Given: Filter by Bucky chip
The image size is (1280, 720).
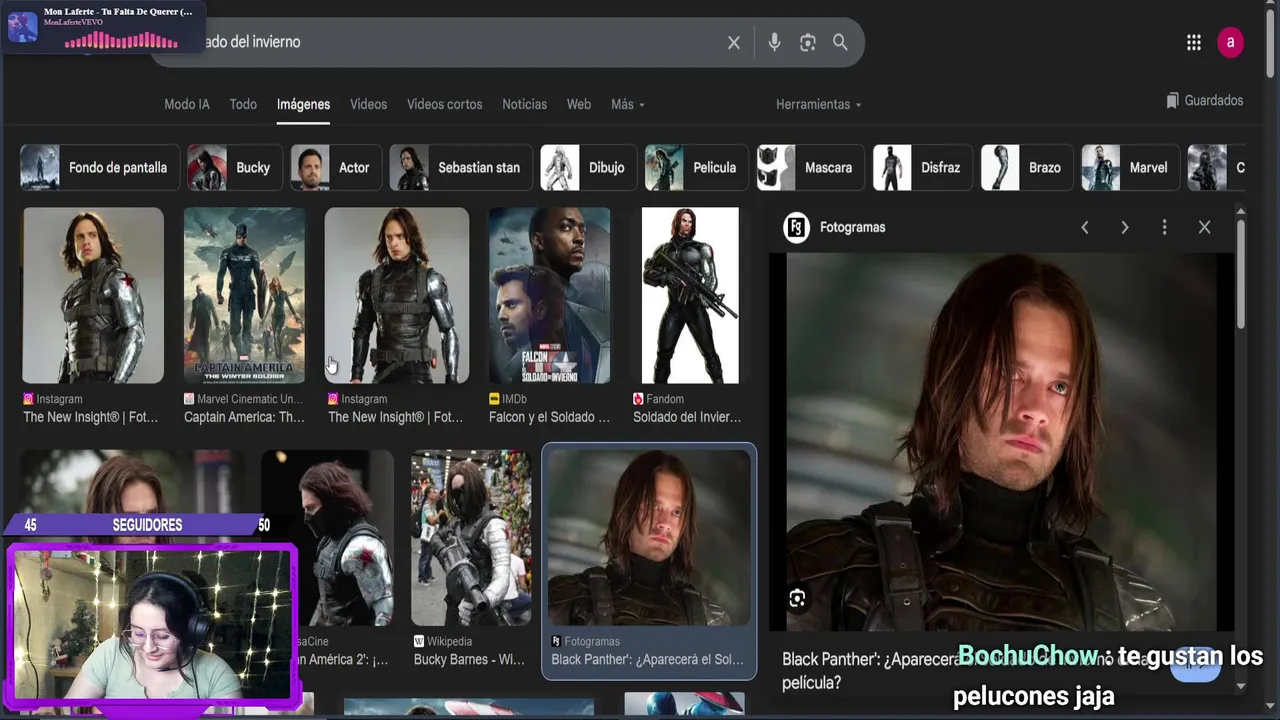Looking at the screenshot, I should click(234, 167).
